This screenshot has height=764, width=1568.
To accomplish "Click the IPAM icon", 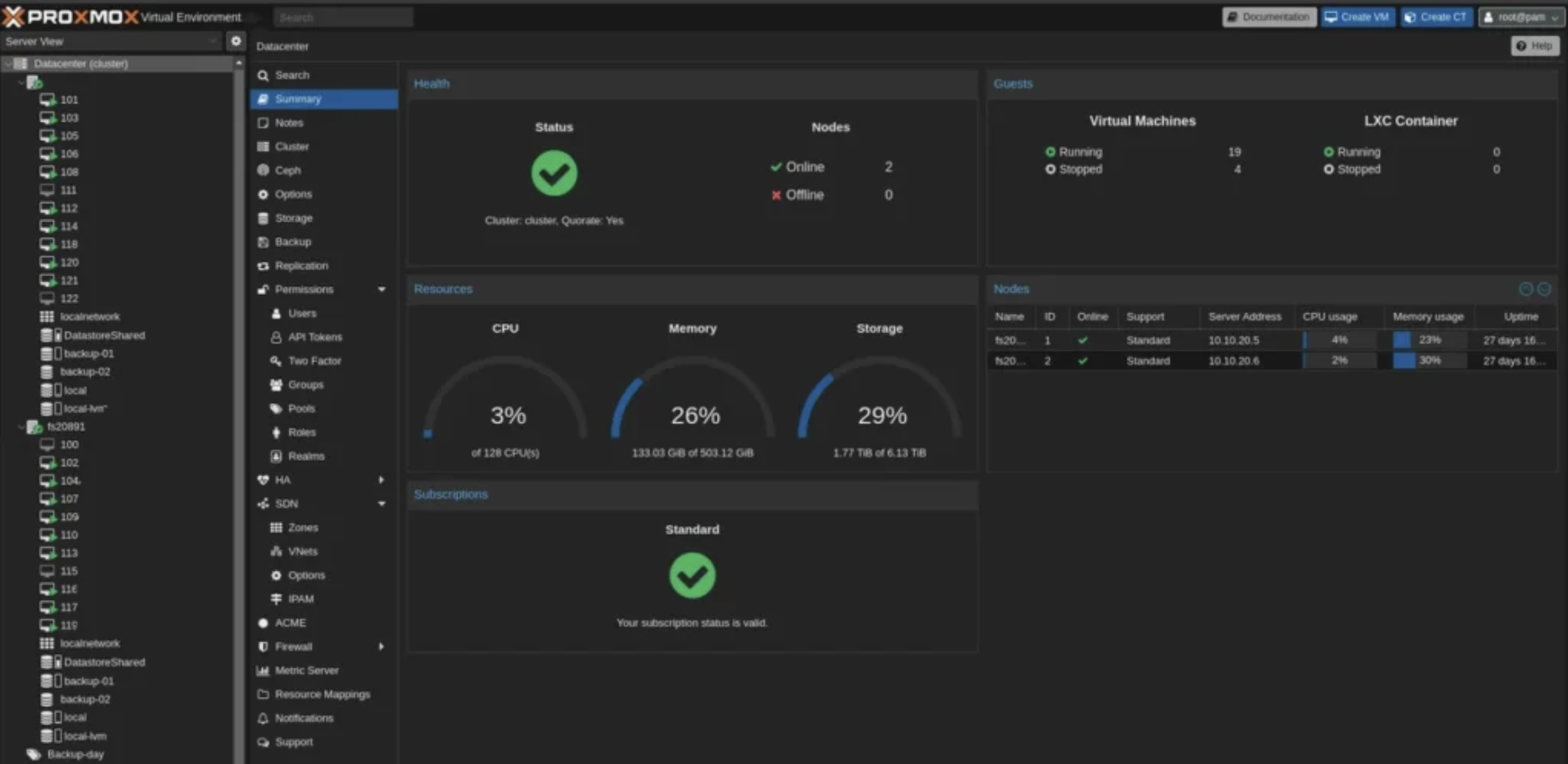I will 276,599.
